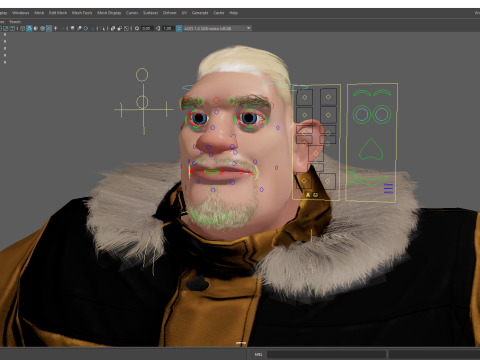Toggle wireframe on shaded
The width and height of the screenshot is (480, 360).
coord(42,28)
